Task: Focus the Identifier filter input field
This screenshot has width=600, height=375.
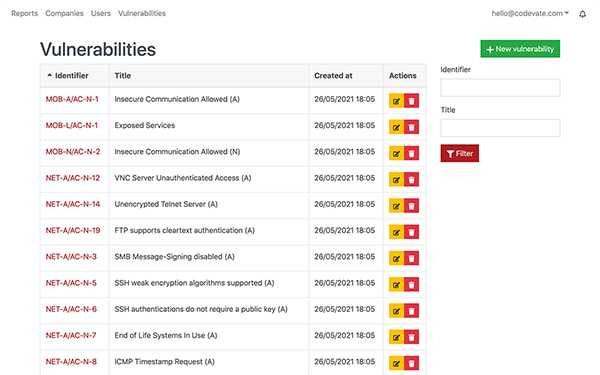Action: click(500, 88)
